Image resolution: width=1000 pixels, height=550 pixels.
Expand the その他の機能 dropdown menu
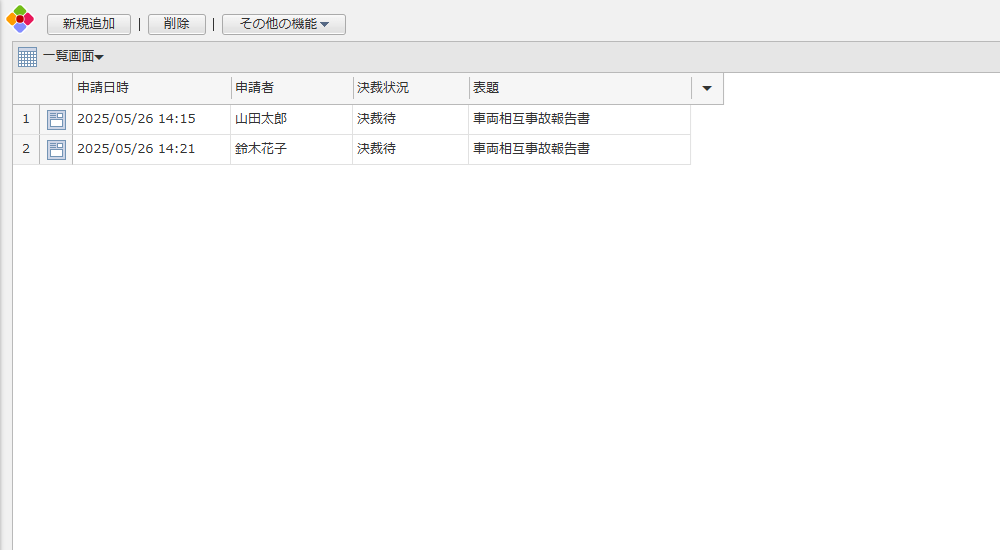click(x=284, y=24)
